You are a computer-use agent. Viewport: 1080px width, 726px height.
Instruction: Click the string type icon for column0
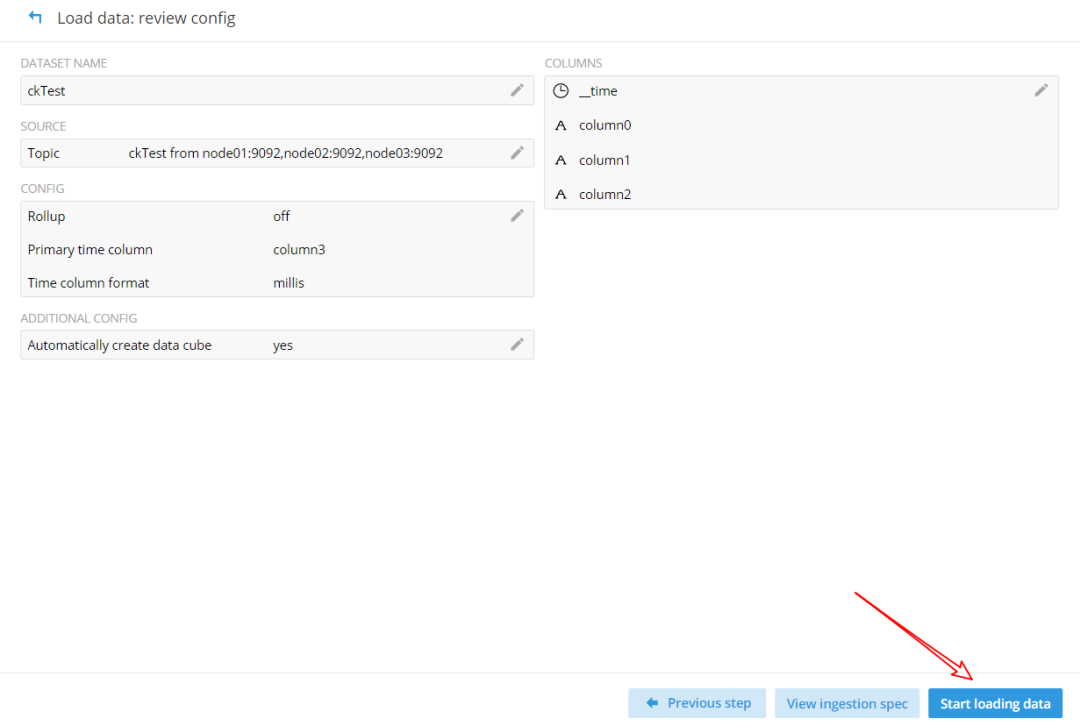click(561, 126)
